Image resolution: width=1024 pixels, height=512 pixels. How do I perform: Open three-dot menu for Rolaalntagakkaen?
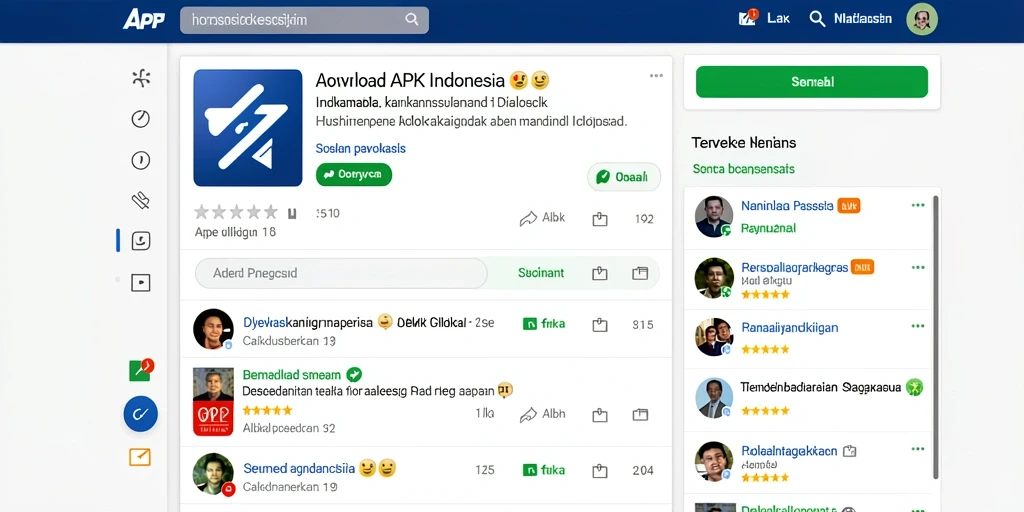click(x=918, y=449)
